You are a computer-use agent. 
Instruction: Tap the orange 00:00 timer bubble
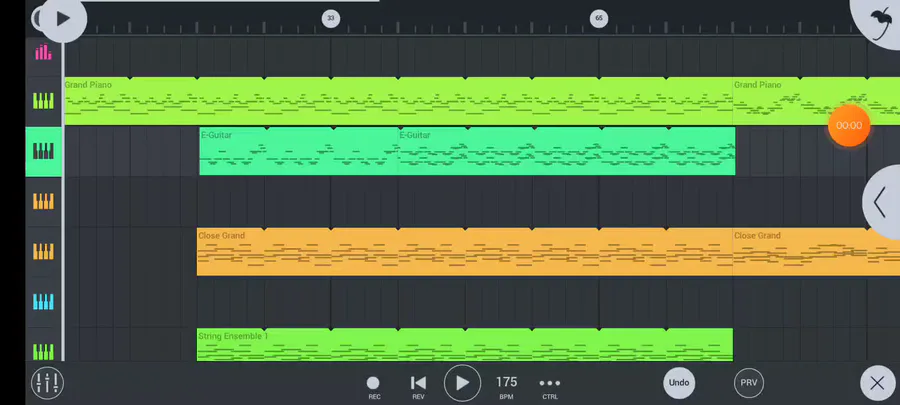849,126
